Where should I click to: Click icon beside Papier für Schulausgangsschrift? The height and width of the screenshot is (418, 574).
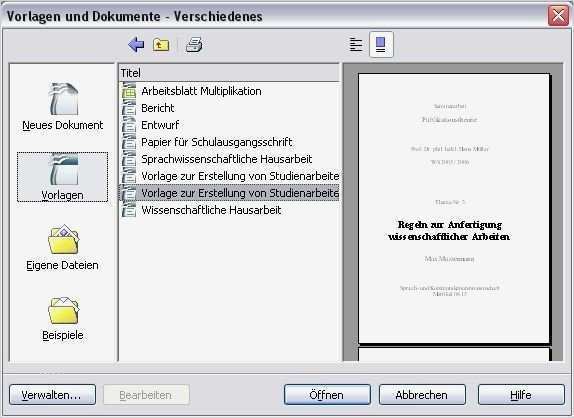pos(128,142)
